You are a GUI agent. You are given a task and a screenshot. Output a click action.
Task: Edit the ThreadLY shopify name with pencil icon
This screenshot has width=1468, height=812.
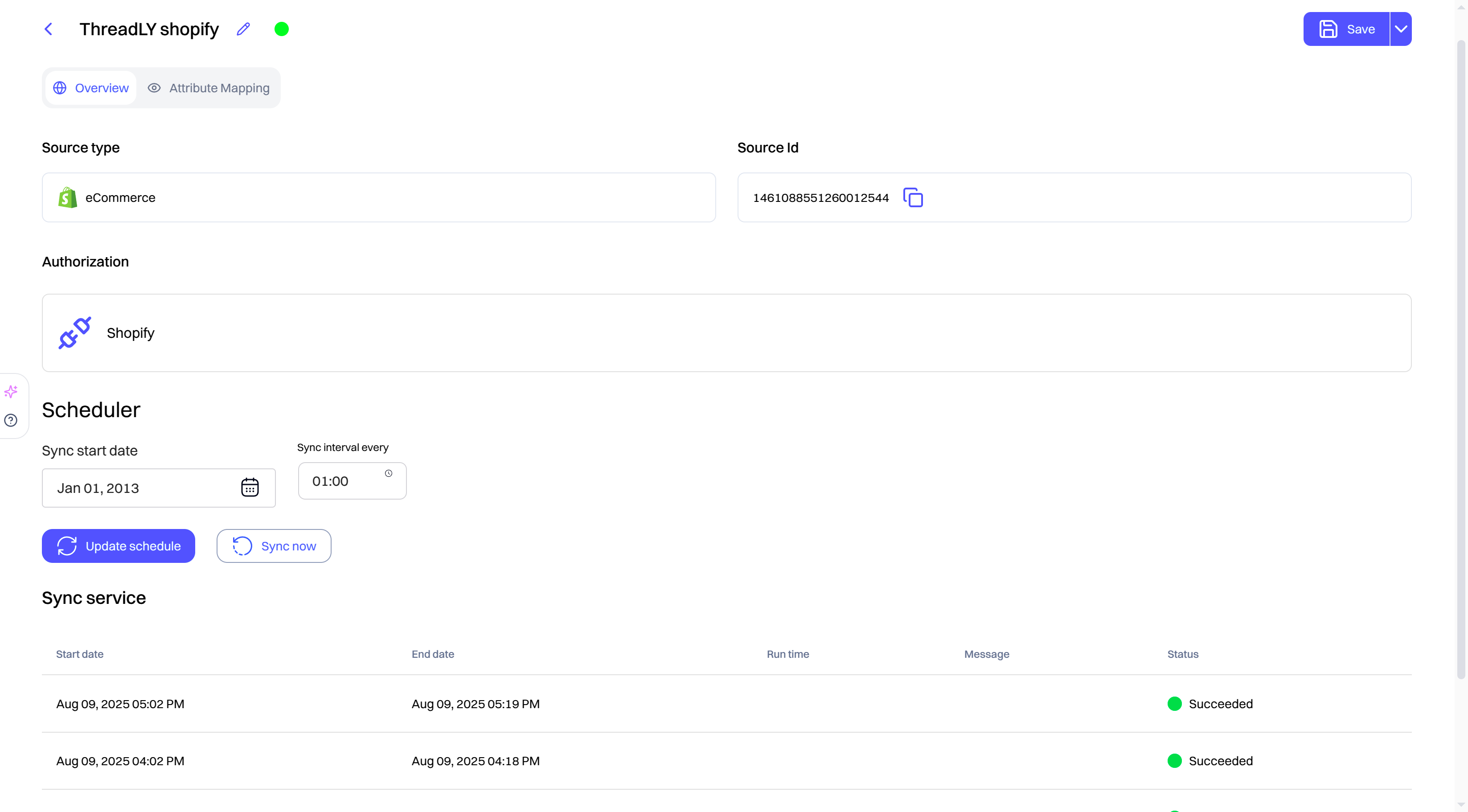[243, 29]
